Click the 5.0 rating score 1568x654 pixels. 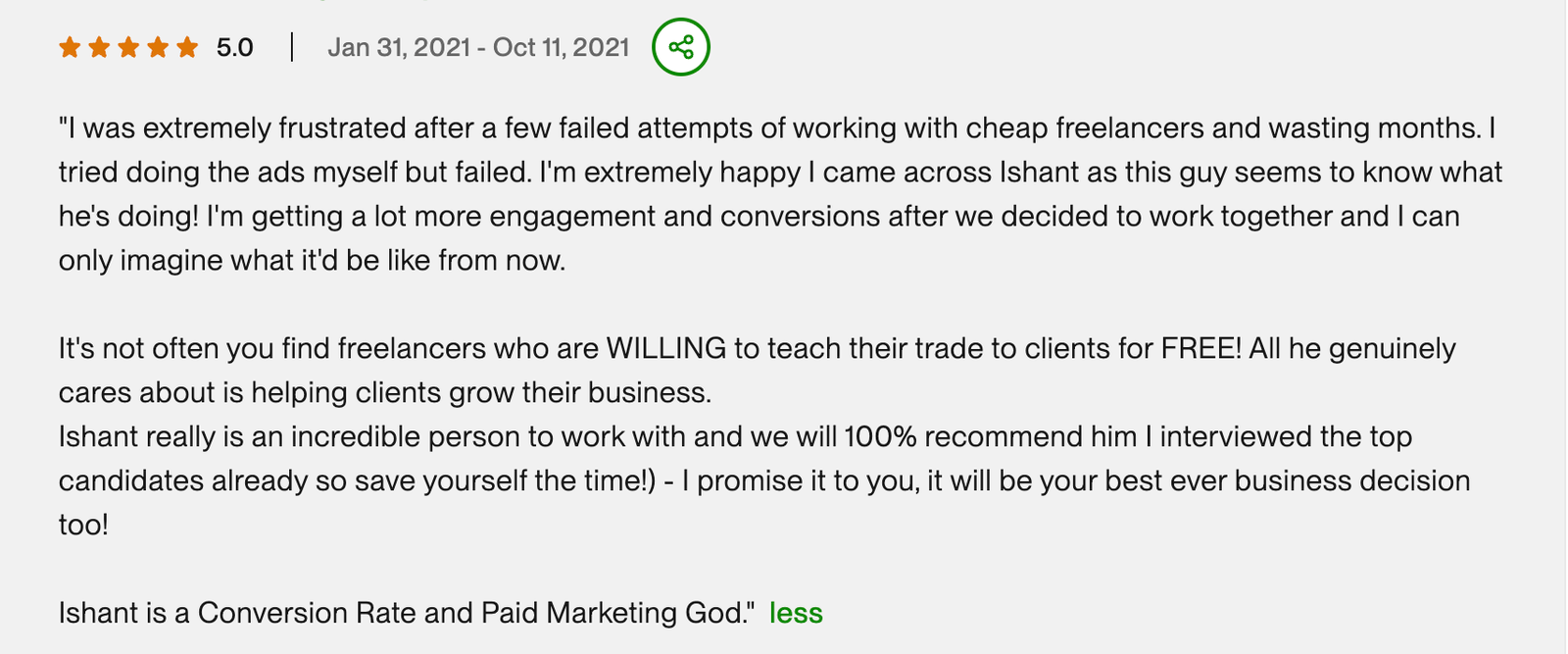click(x=235, y=47)
